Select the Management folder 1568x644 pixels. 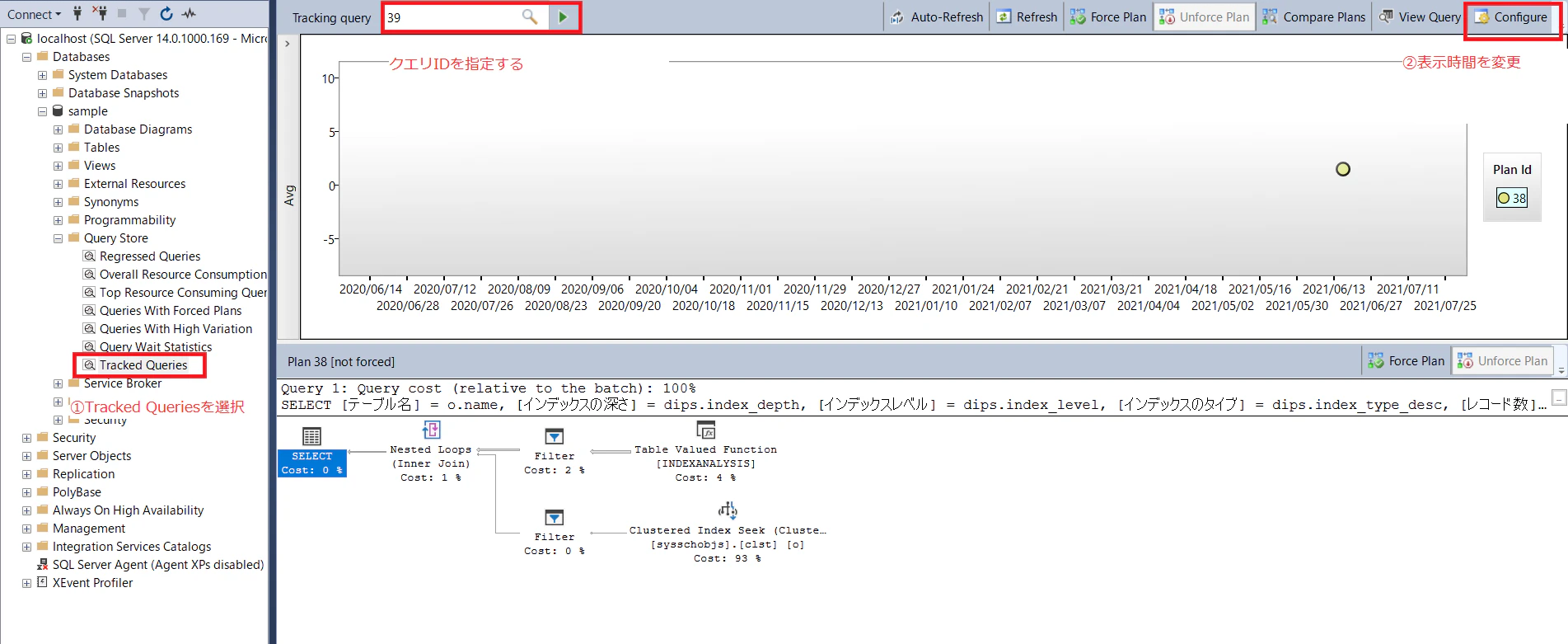89,529
